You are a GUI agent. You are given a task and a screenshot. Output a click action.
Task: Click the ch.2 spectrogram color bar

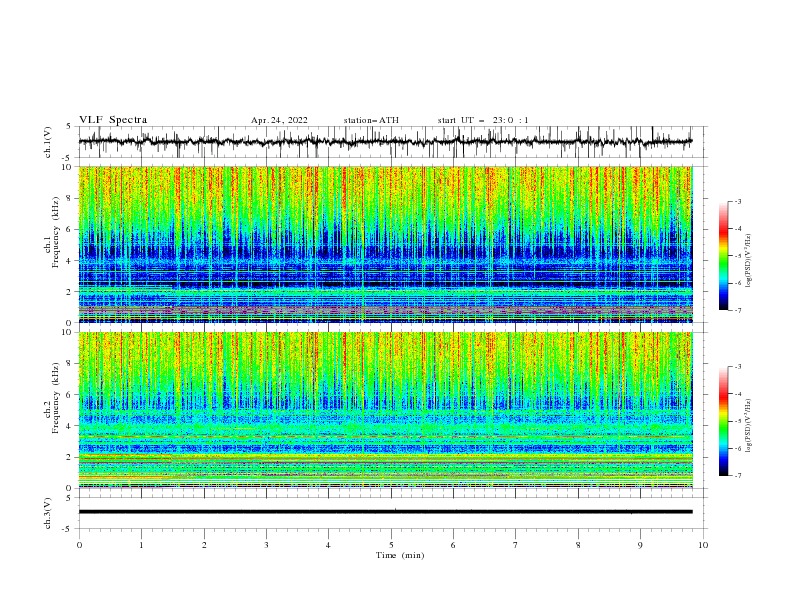[x=723, y=421]
